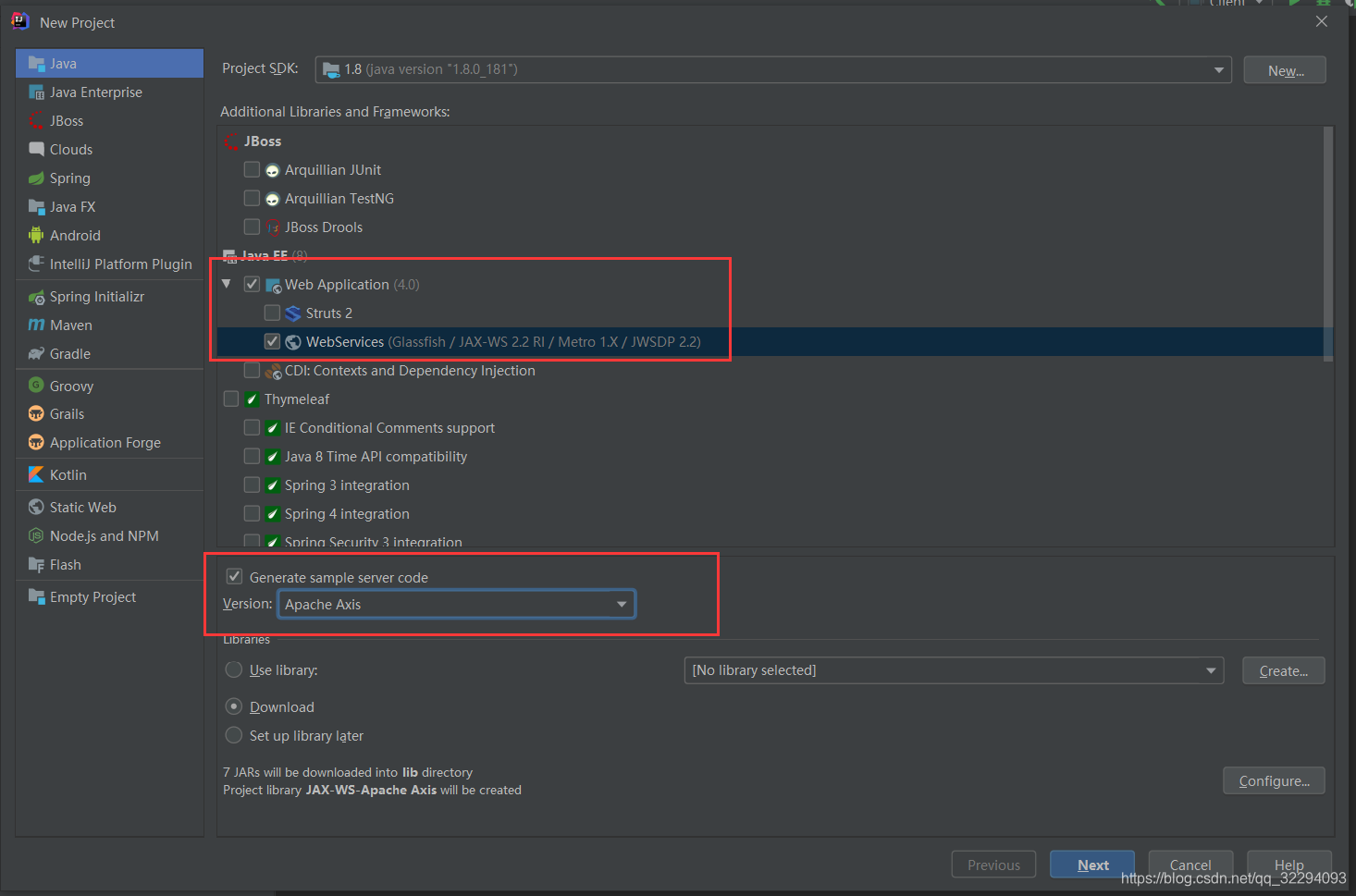Viewport: 1356px width, 896px height.
Task: Click the Arquillian JUnit icon
Action: click(273, 170)
